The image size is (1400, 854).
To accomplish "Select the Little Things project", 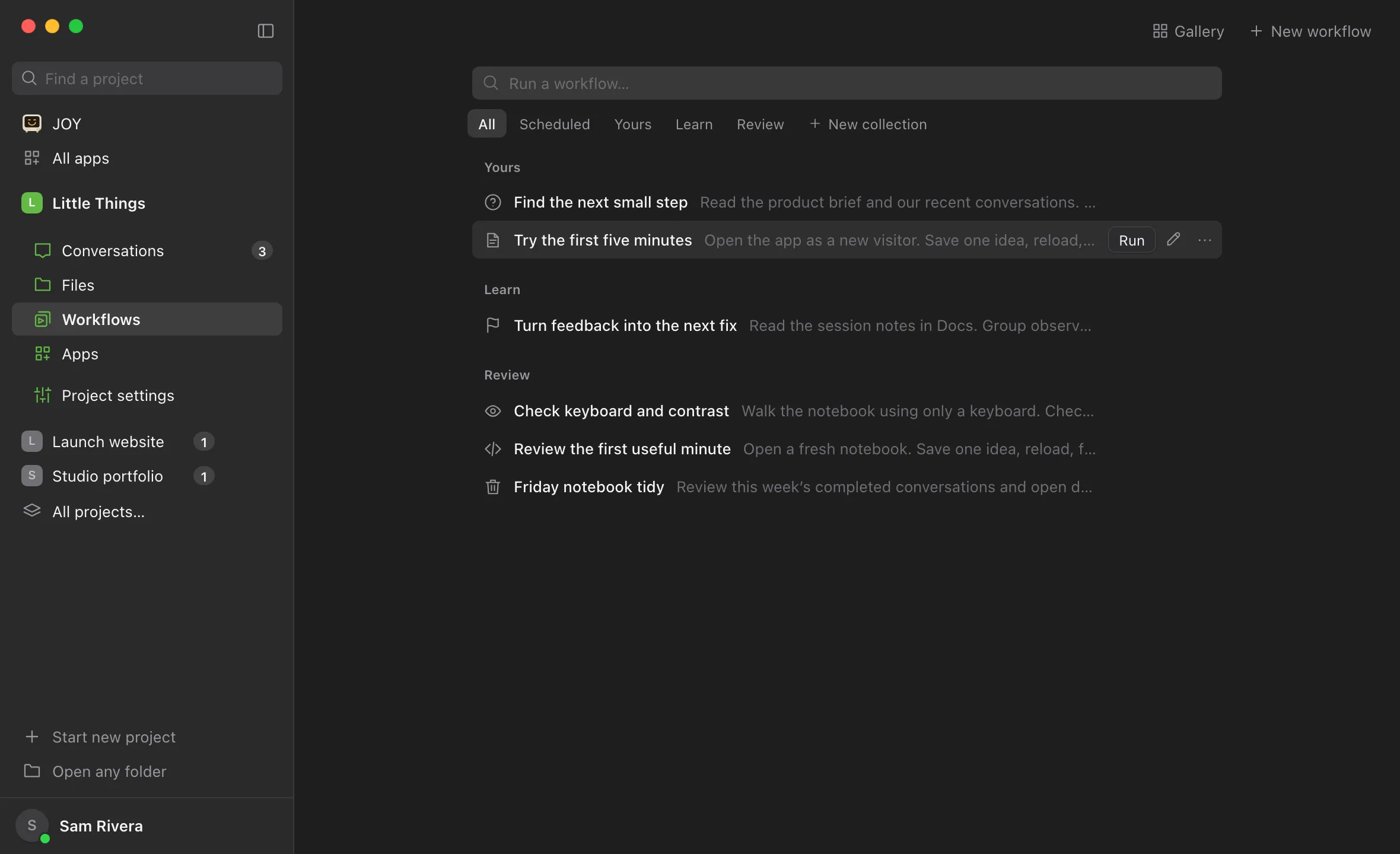I will coord(147,203).
